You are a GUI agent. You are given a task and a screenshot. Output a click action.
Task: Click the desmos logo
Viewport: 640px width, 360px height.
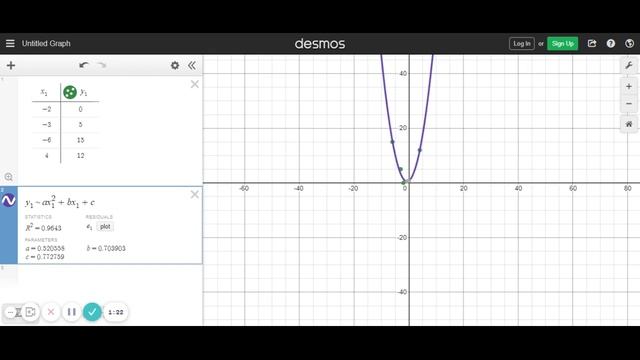320,44
